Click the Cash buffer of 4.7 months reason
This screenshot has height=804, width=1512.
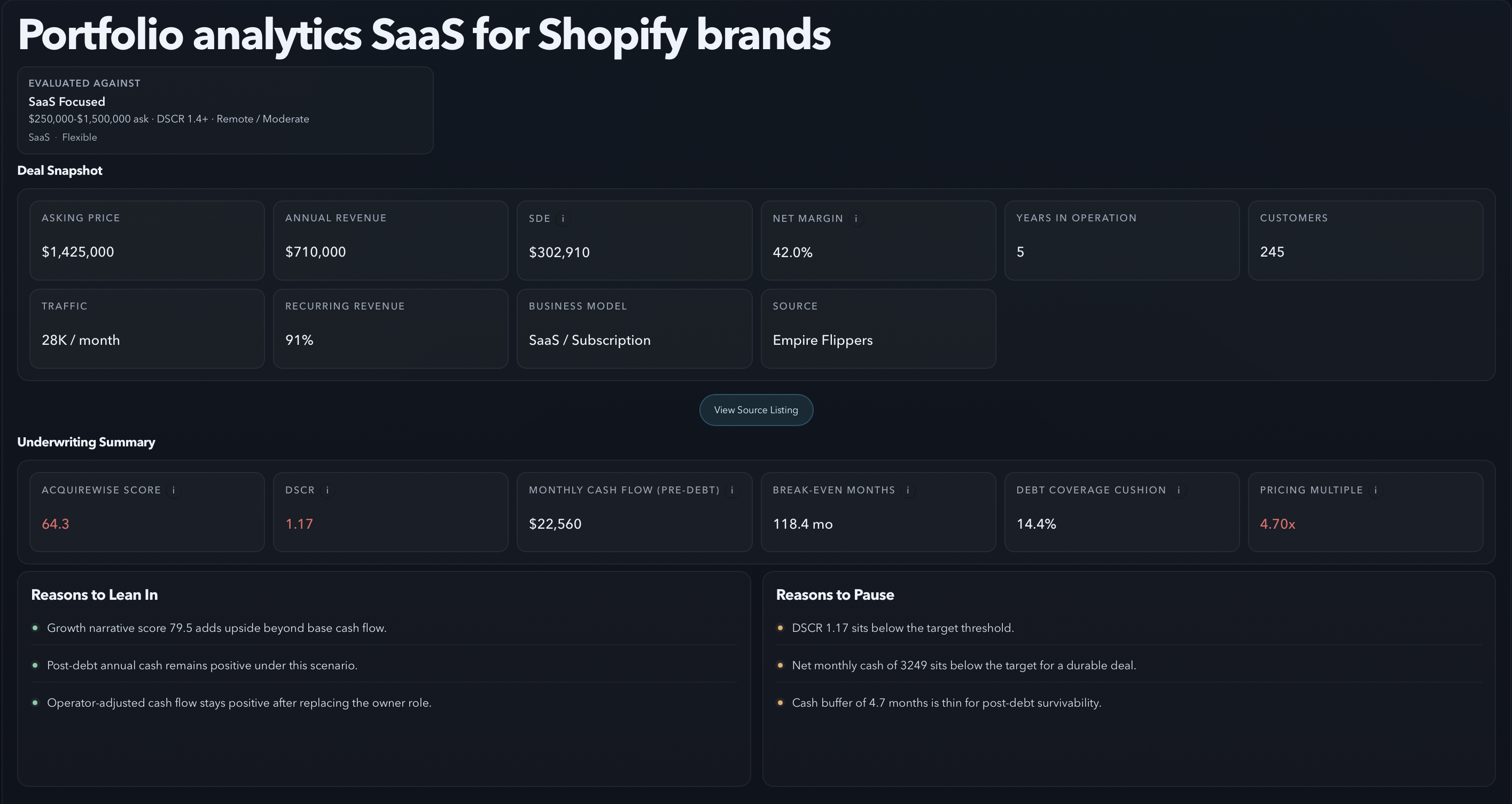tap(946, 702)
